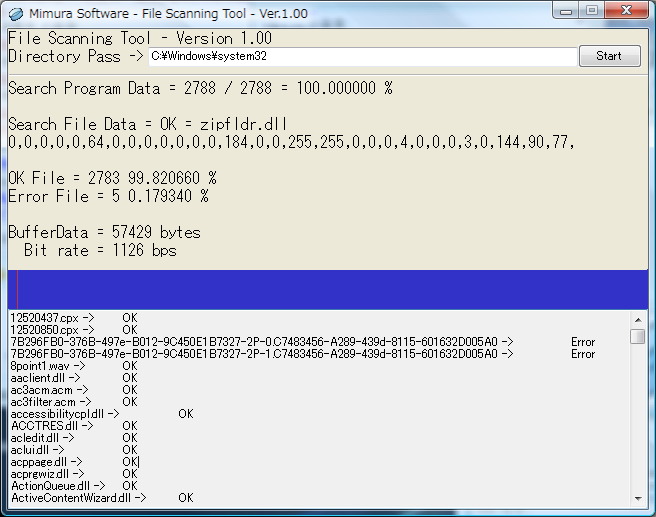Select the aclui.dll result line
This screenshot has height=517, width=656.
click(x=74, y=450)
